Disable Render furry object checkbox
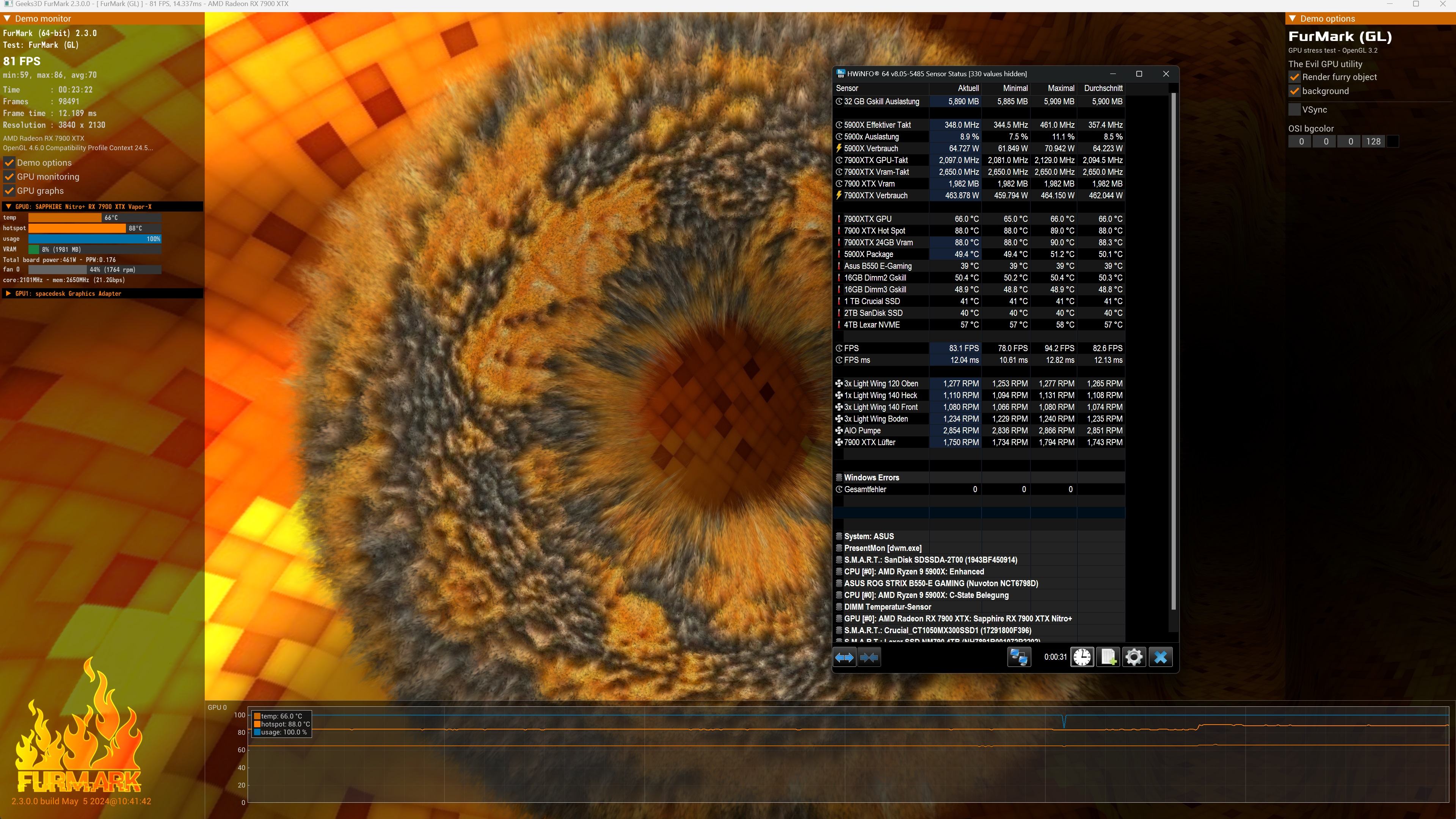 click(x=1294, y=77)
